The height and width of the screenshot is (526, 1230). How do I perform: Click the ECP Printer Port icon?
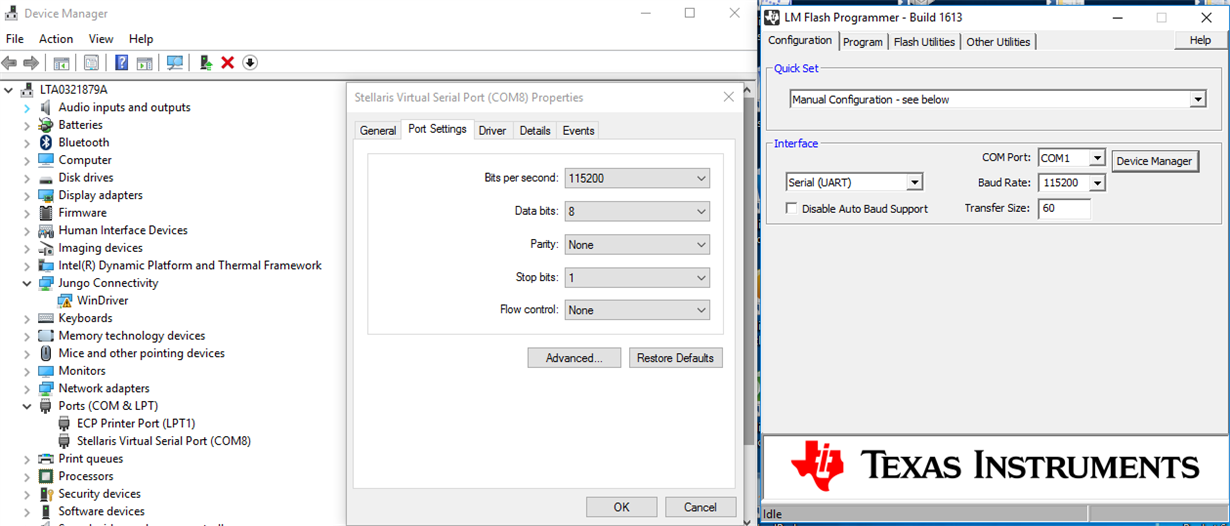65,423
